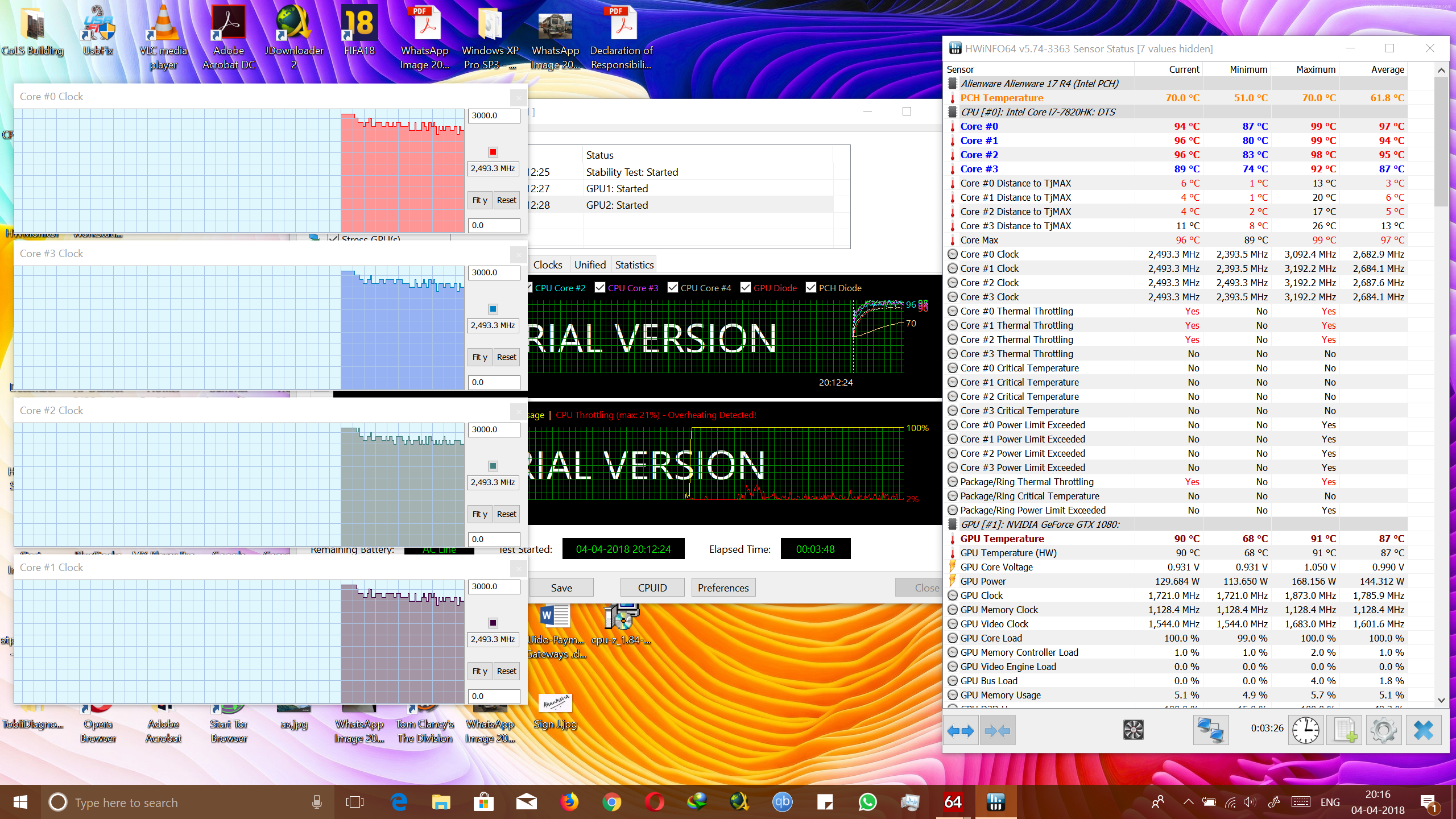The height and width of the screenshot is (819, 1456).
Task: Click the red color swatch in Core #0 Clock
Action: click(493, 152)
